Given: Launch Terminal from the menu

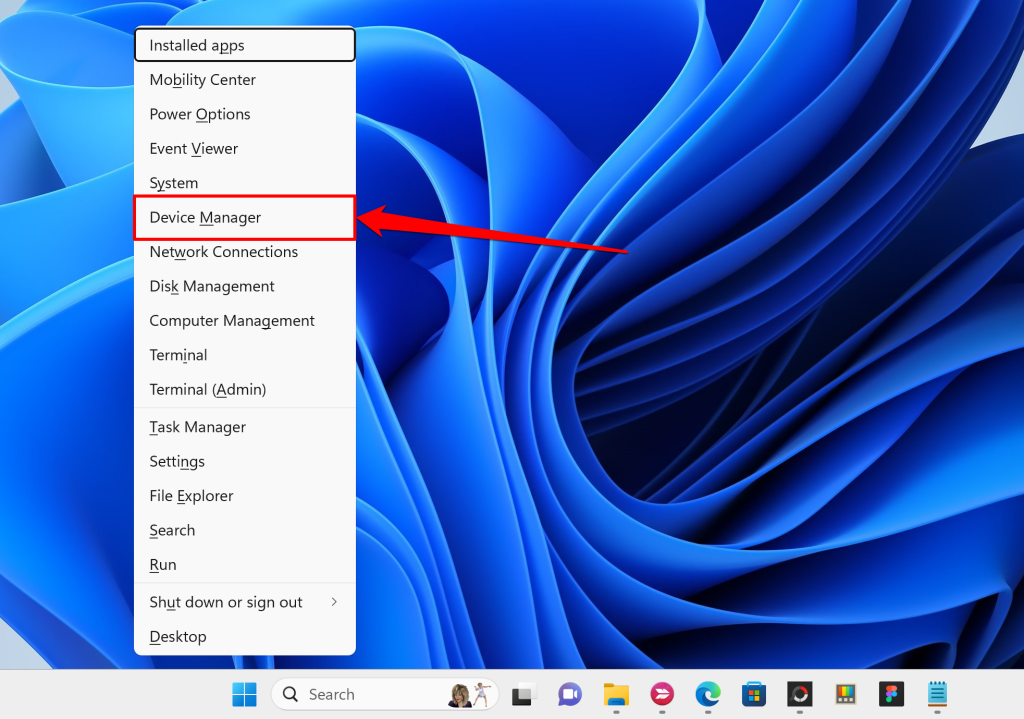Looking at the screenshot, I should coord(245,355).
